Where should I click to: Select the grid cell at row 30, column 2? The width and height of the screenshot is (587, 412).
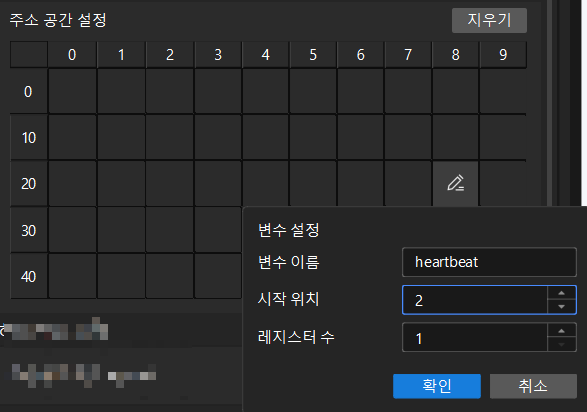(170, 230)
